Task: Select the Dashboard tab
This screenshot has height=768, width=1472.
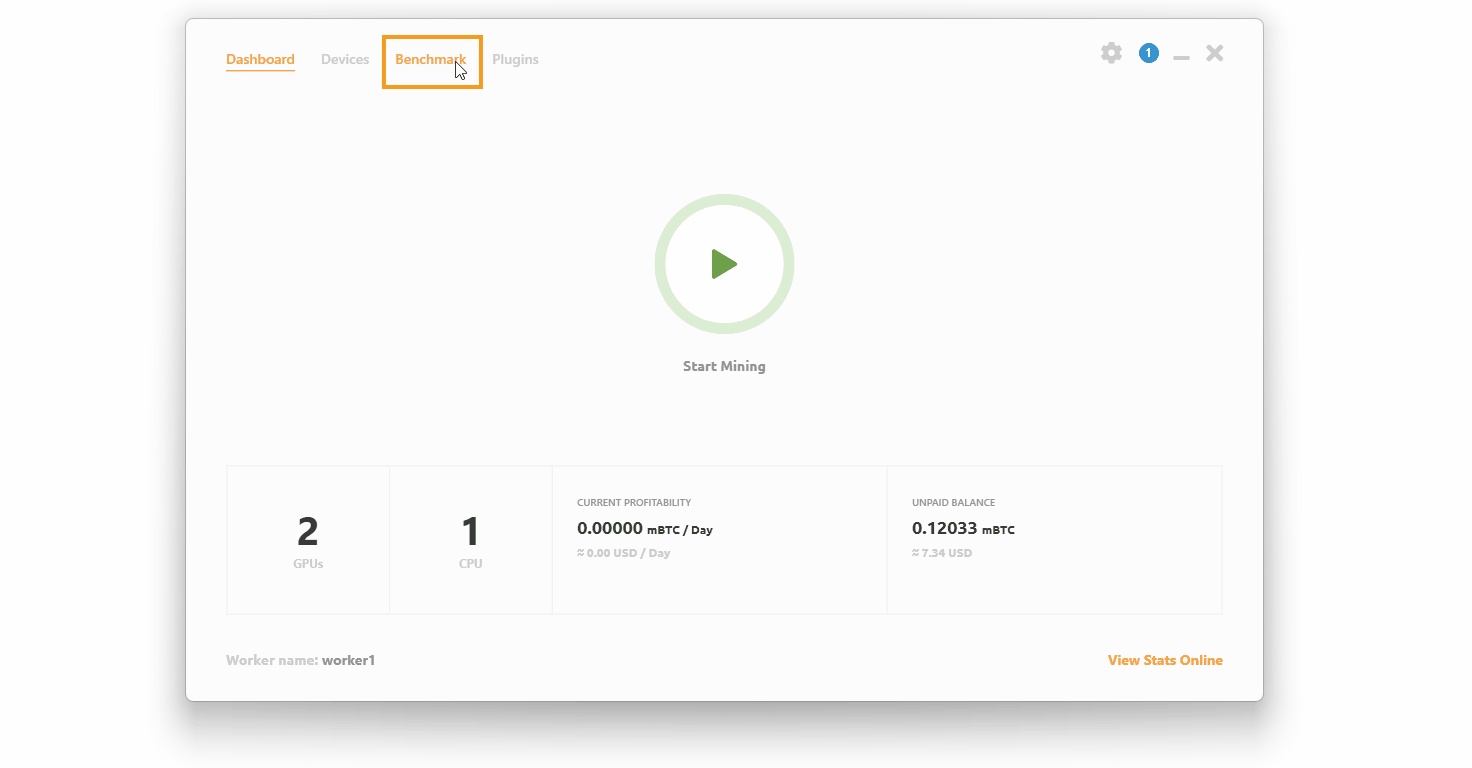Action: pyautogui.click(x=260, y=59)
